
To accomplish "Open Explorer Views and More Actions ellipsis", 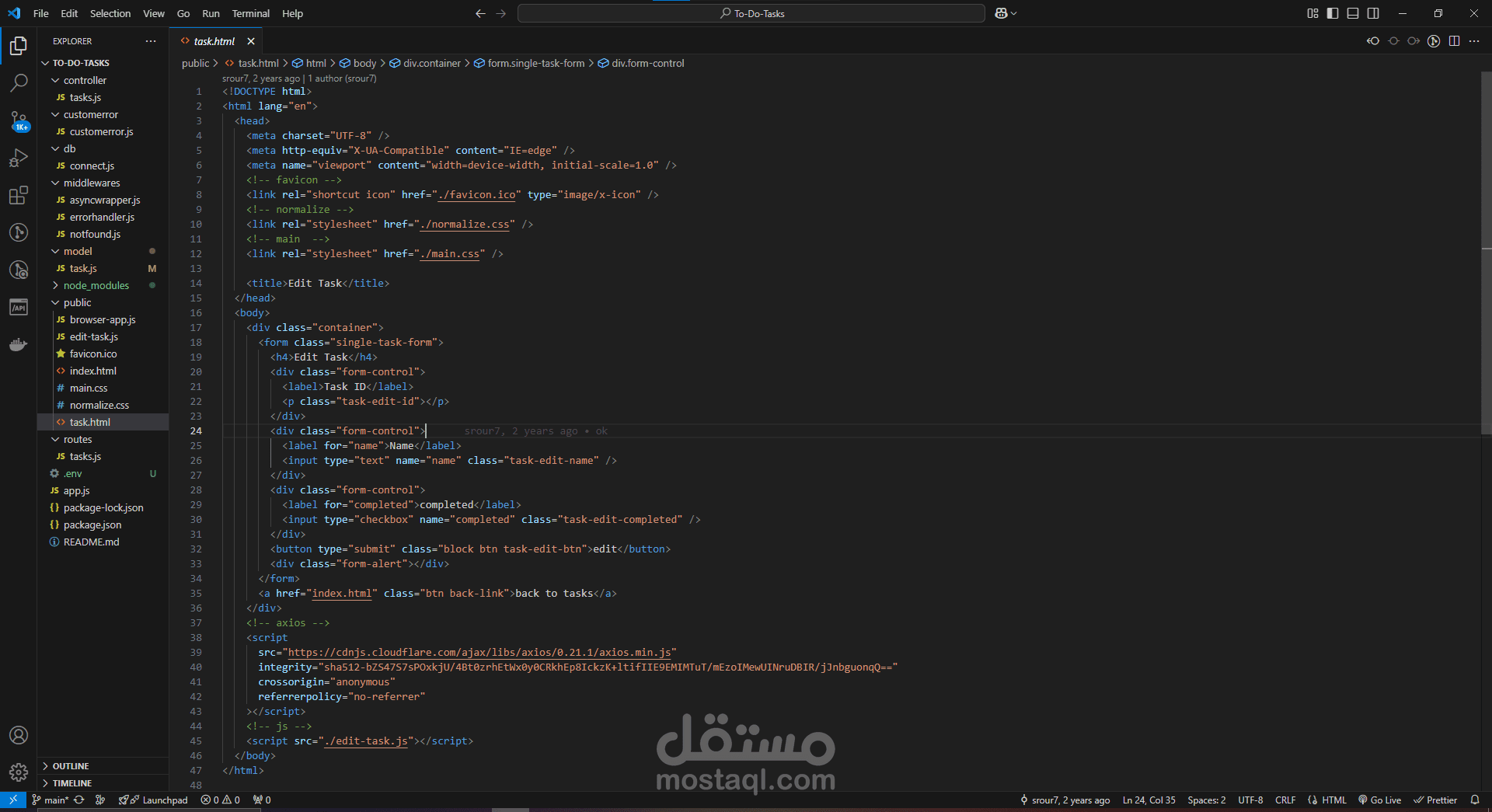I will (151, 41).
